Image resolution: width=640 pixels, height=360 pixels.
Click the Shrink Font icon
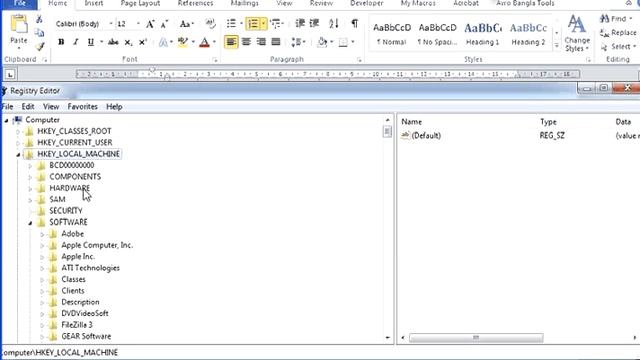pyautogui.click(x=164, y=24)
